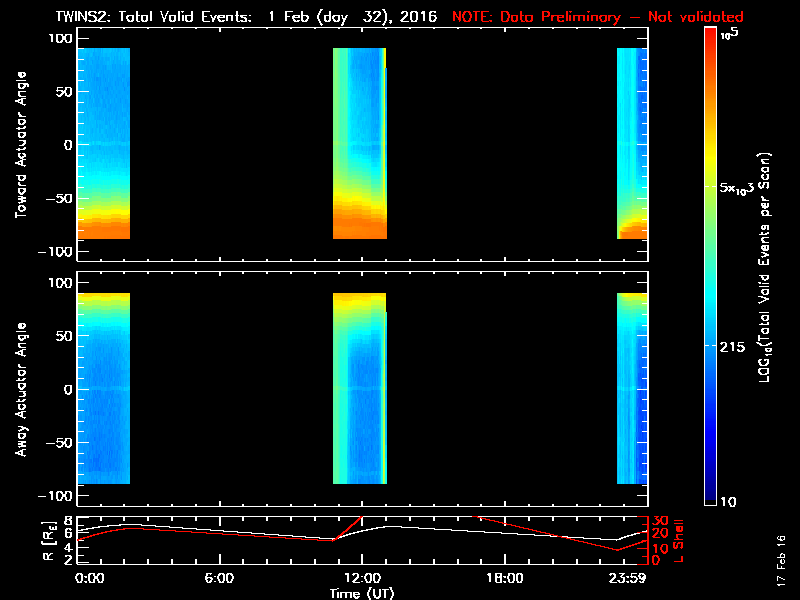Click the '12:00' time tick label

pos(362,578)
